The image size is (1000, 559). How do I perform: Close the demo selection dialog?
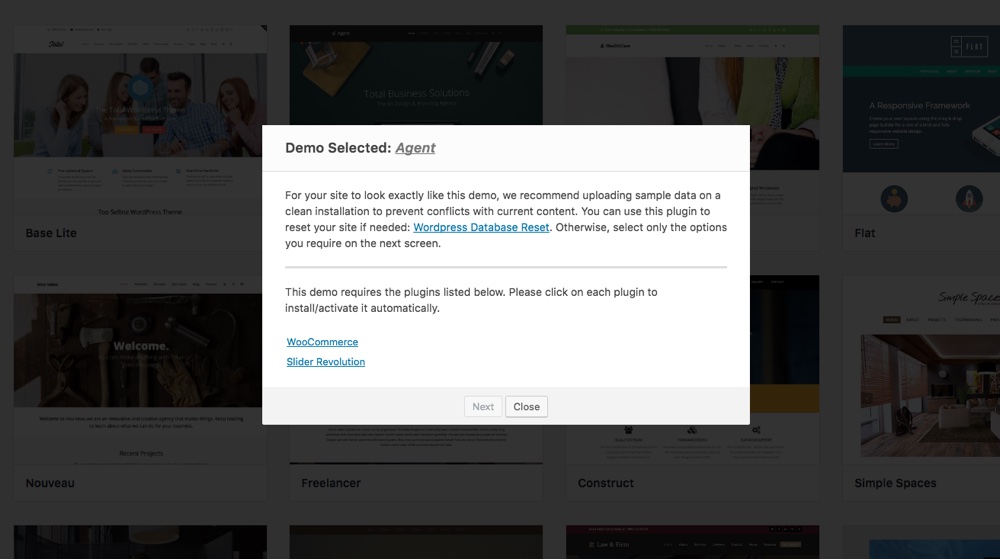pos(526,407)
